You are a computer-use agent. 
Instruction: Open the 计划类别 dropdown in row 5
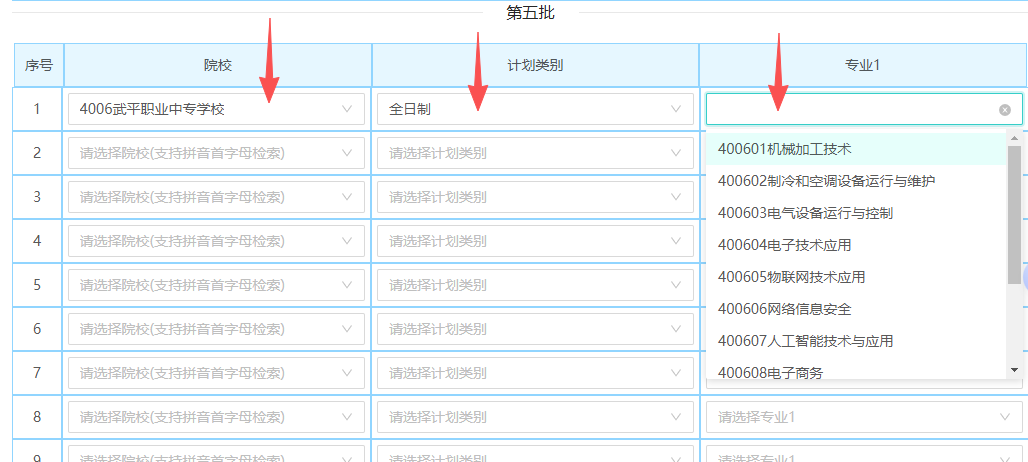coord(535,285)
